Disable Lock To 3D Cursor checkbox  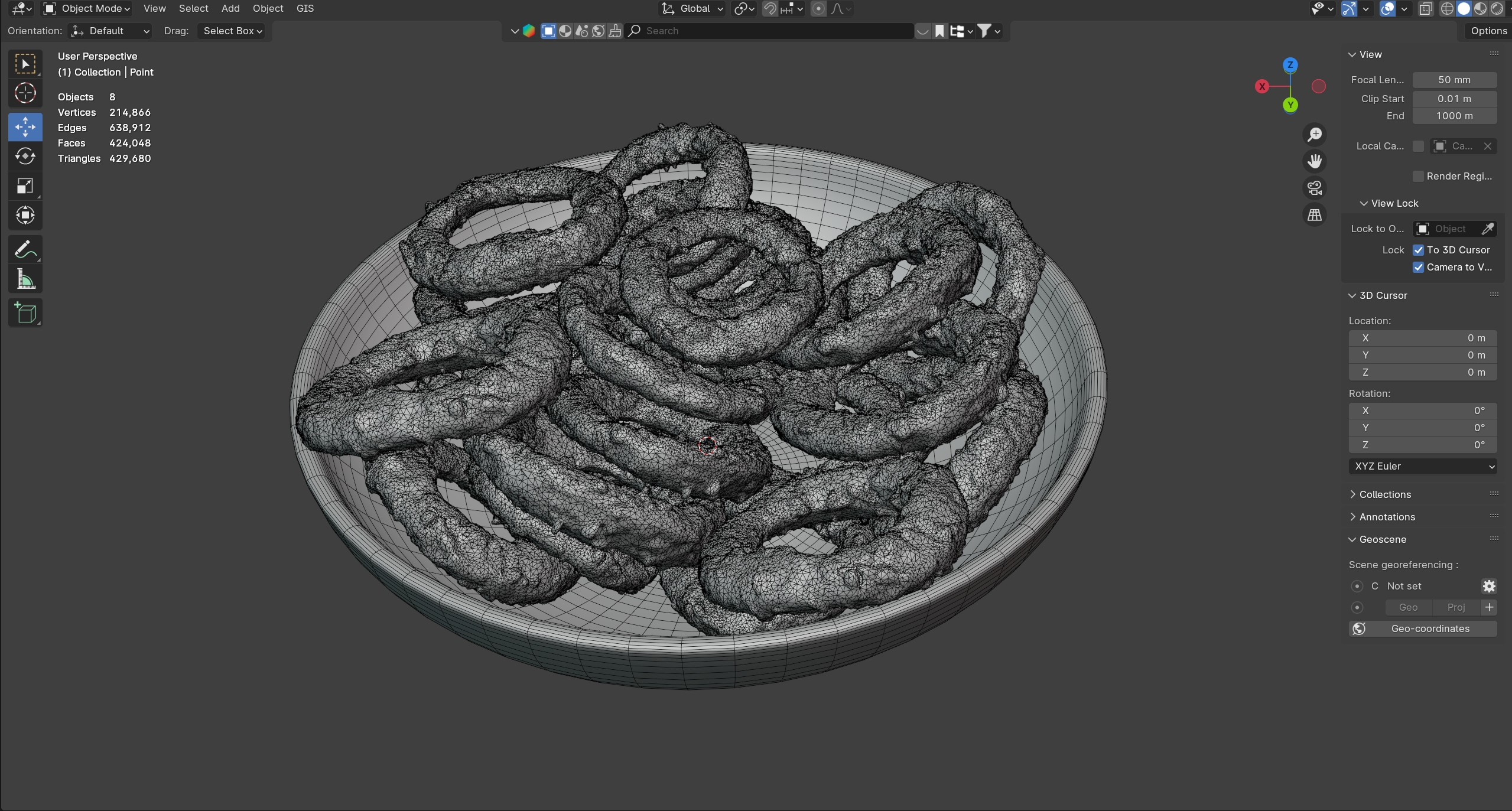[x=1418, y=250]
